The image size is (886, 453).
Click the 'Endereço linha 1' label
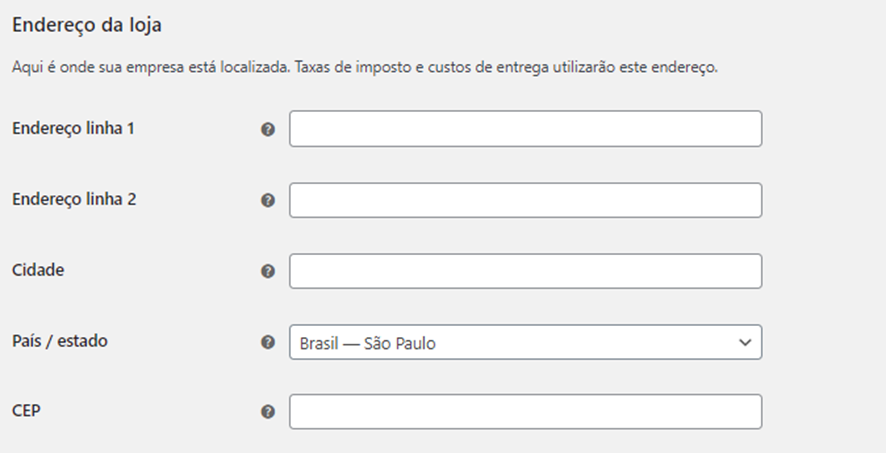[74, 128]
